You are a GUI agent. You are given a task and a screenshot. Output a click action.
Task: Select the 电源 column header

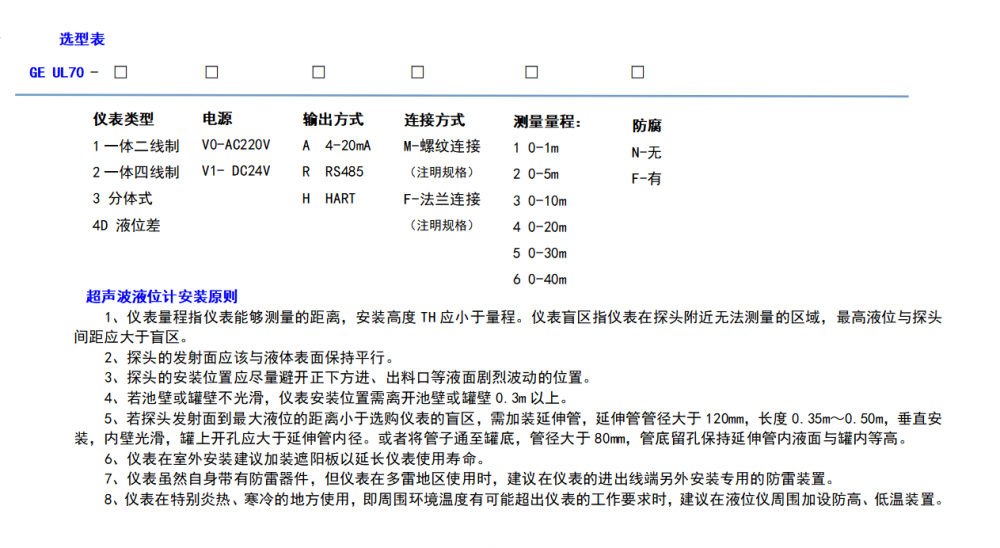pos(217,119)
